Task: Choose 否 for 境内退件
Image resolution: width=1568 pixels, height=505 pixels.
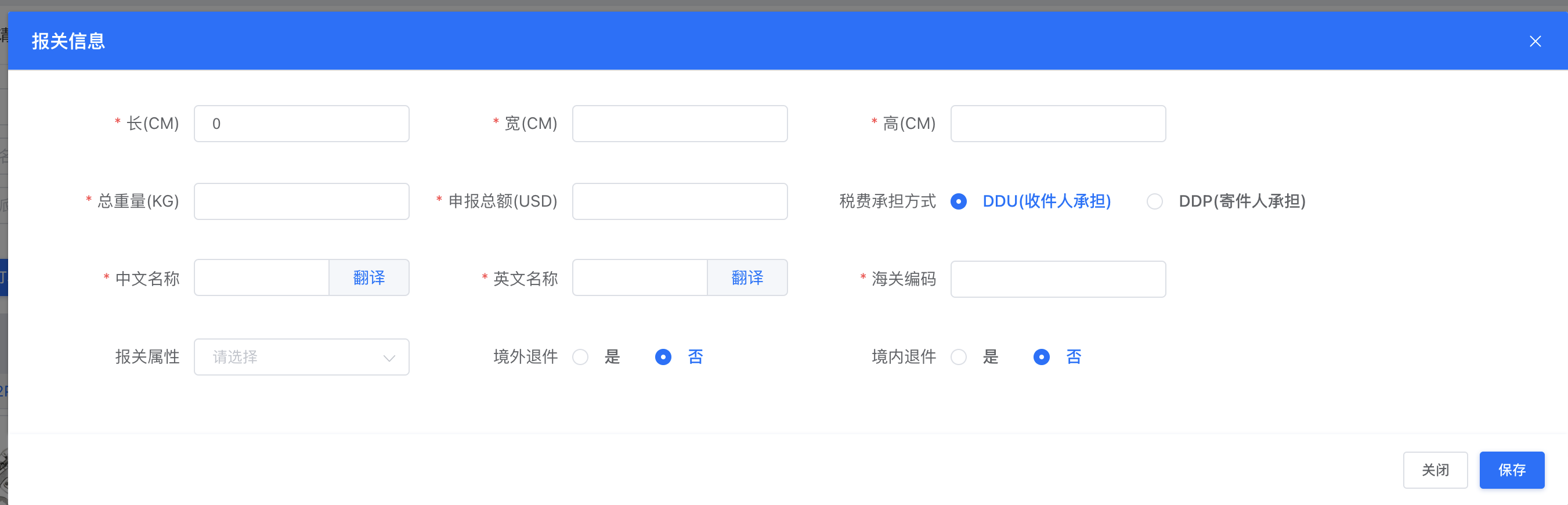Action: pyautogui.click(x=1042, y=357)
